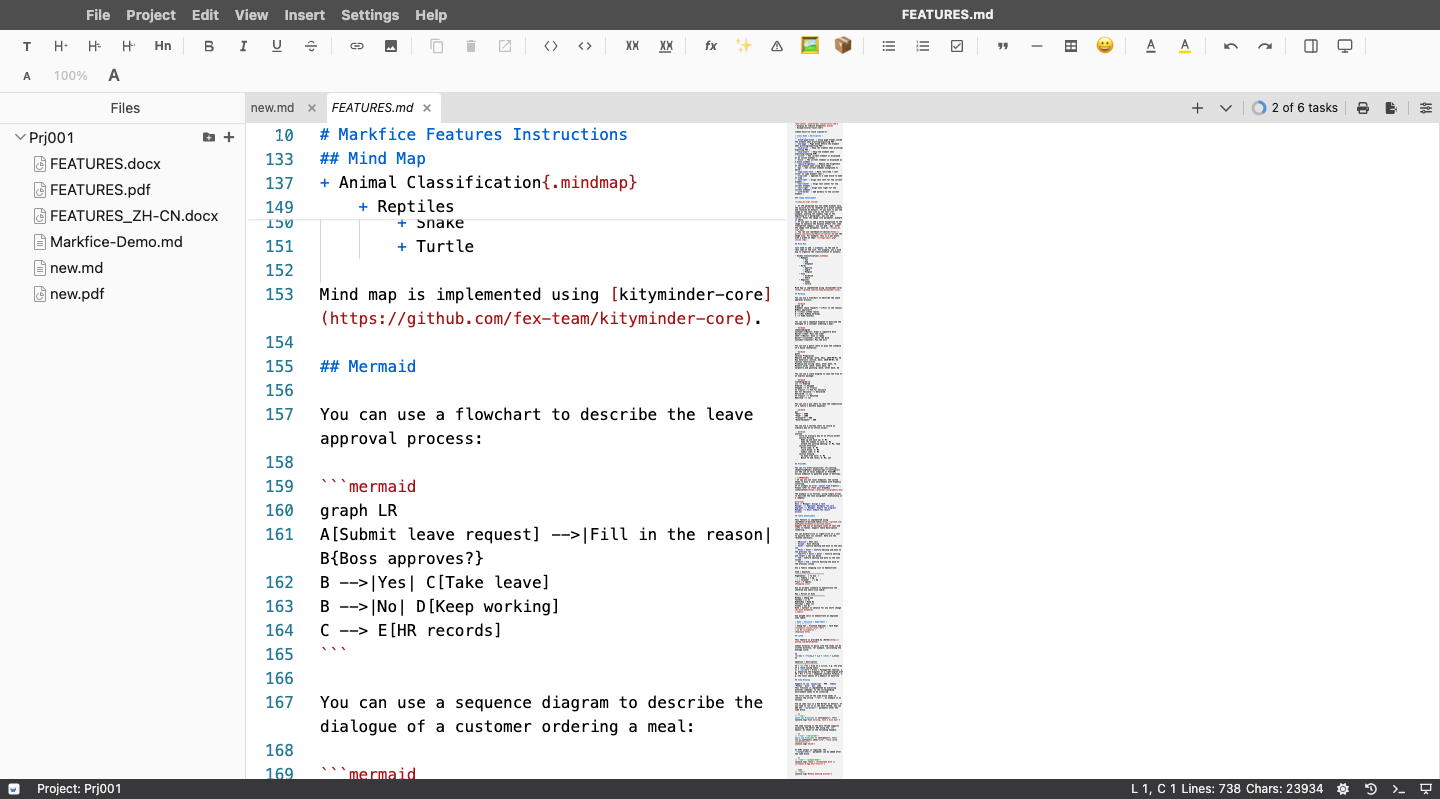Toggle presentation screen mode
1440x799 pixels.
(x=1345, y=46)
